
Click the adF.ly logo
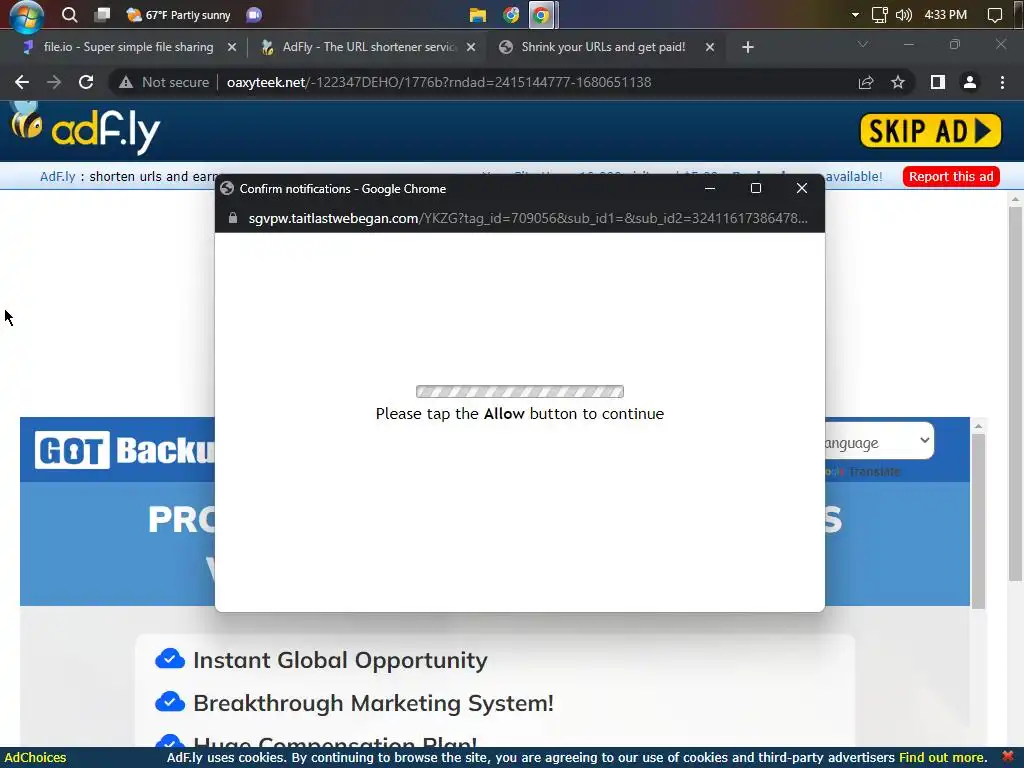pyautogui.click(x=86, y=129)
